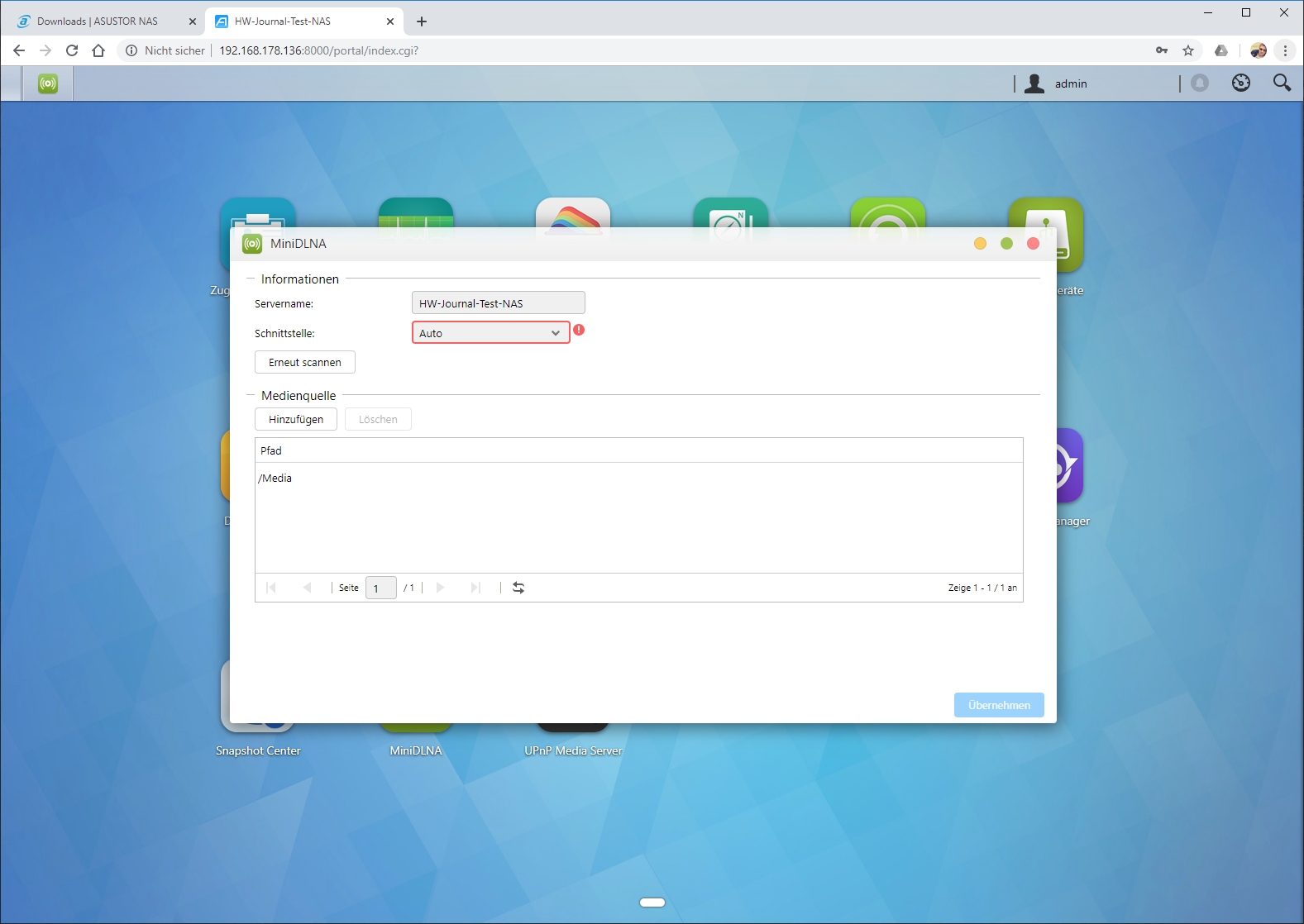
Task: Open Chrome three-dot menu
Action: [x=1285, y=50]
